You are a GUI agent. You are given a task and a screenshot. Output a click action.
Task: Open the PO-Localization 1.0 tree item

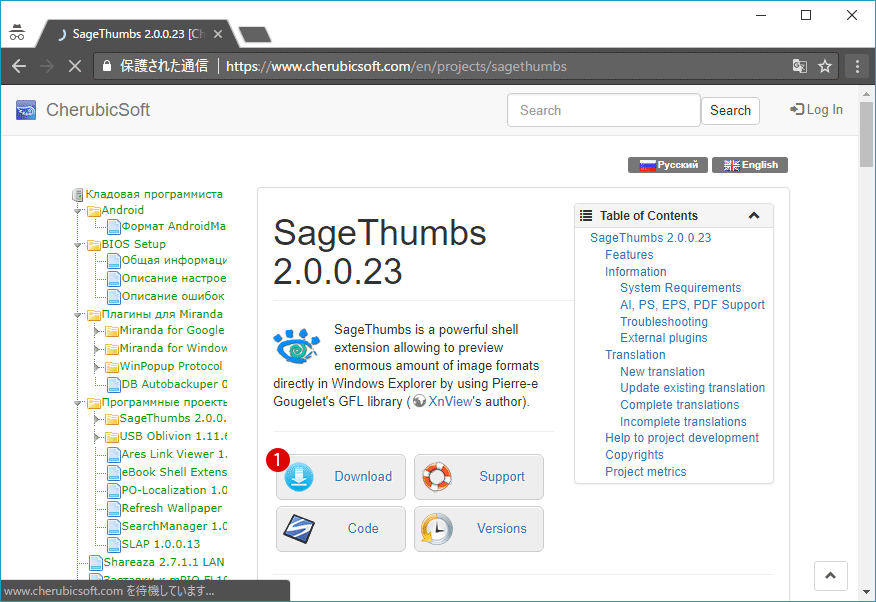(x=174, y=490)
